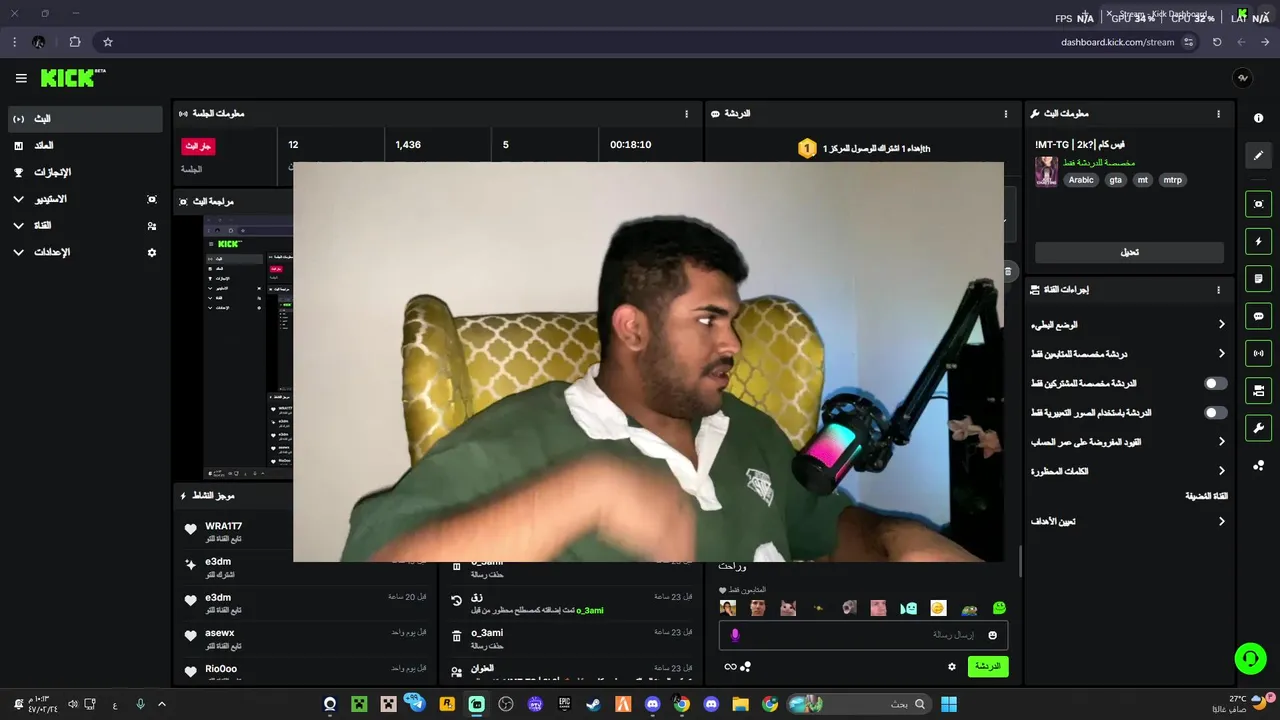Insert the yellow smiling emoji emote
Screen dimensions: 1280x720
[x=938, y=608]
